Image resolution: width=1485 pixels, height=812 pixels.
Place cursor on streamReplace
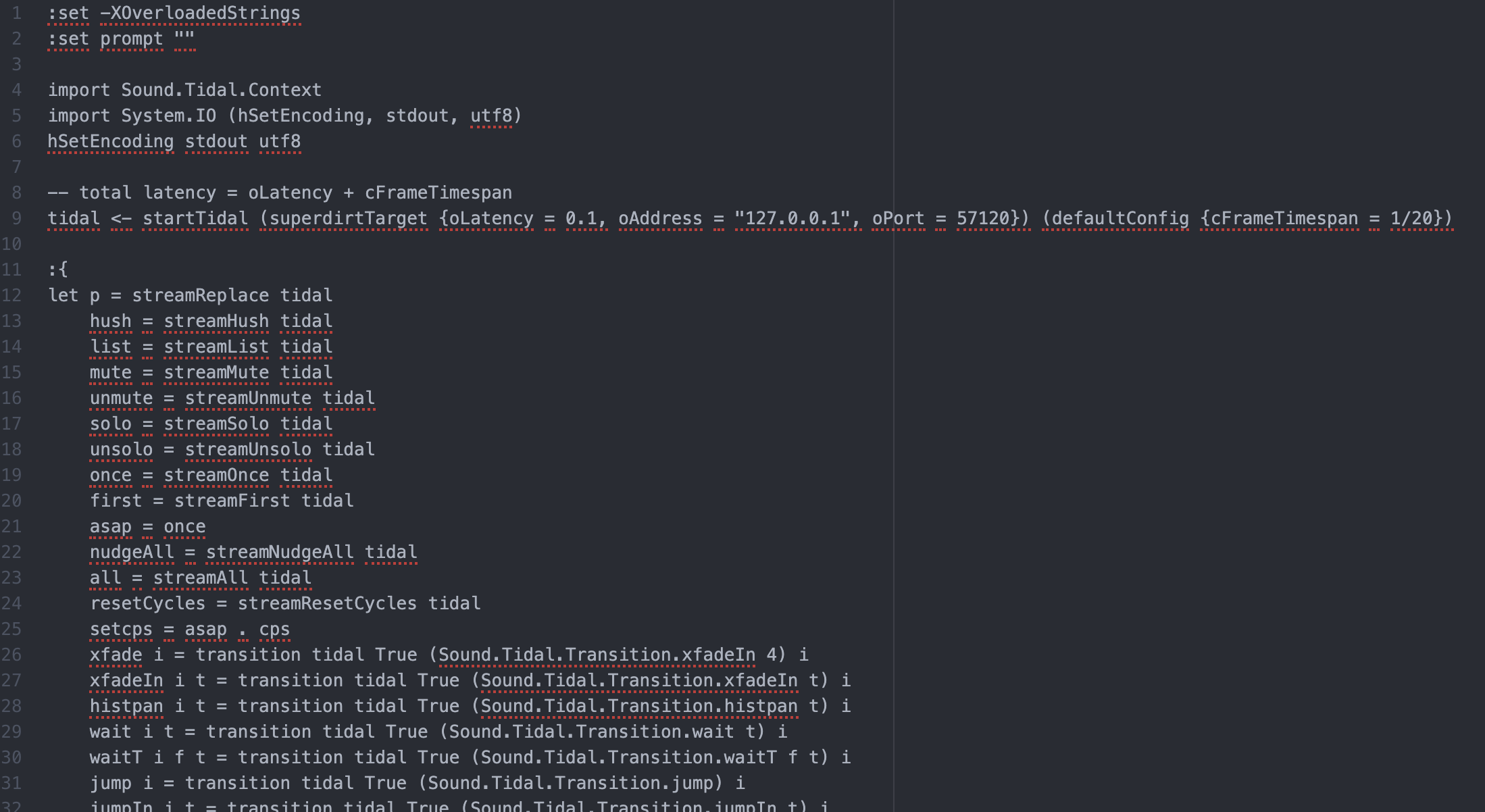click(200, 295)
